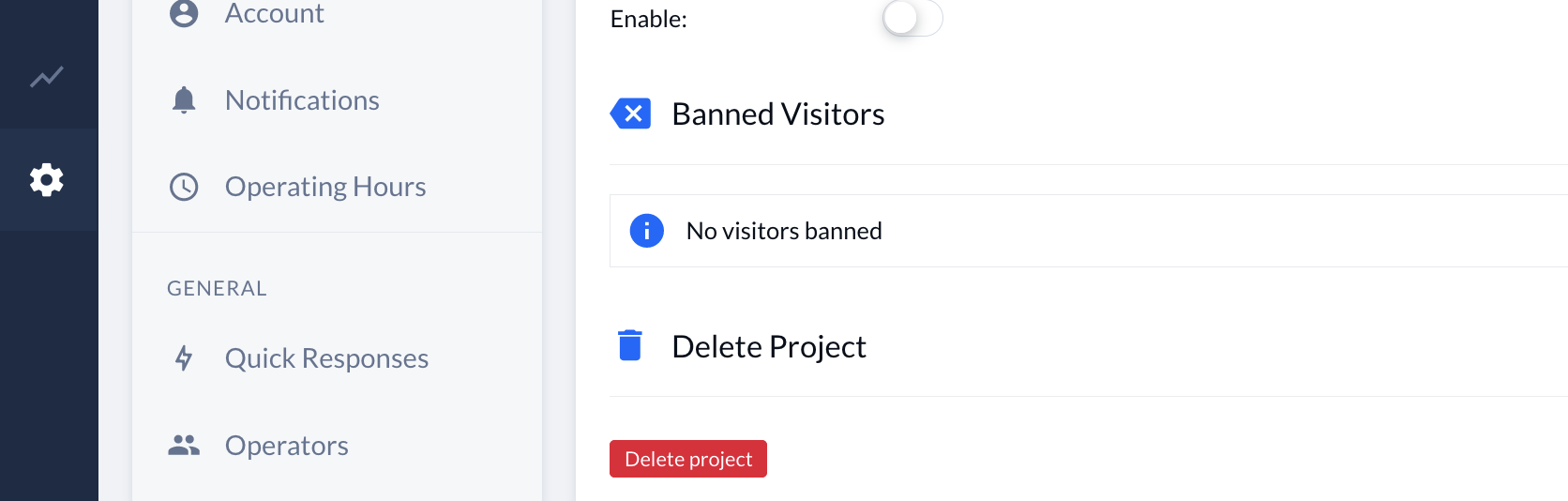
Task: Toggle the Enable switch on
Action: point(912,18)
